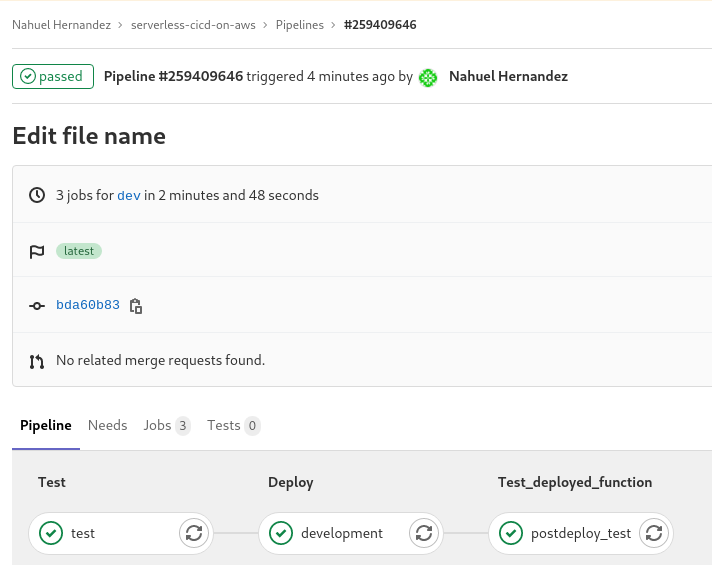This screenshot has height=565, width=712.
Task: Click green passed icon on test job
Action: click(x=51, y=533)
